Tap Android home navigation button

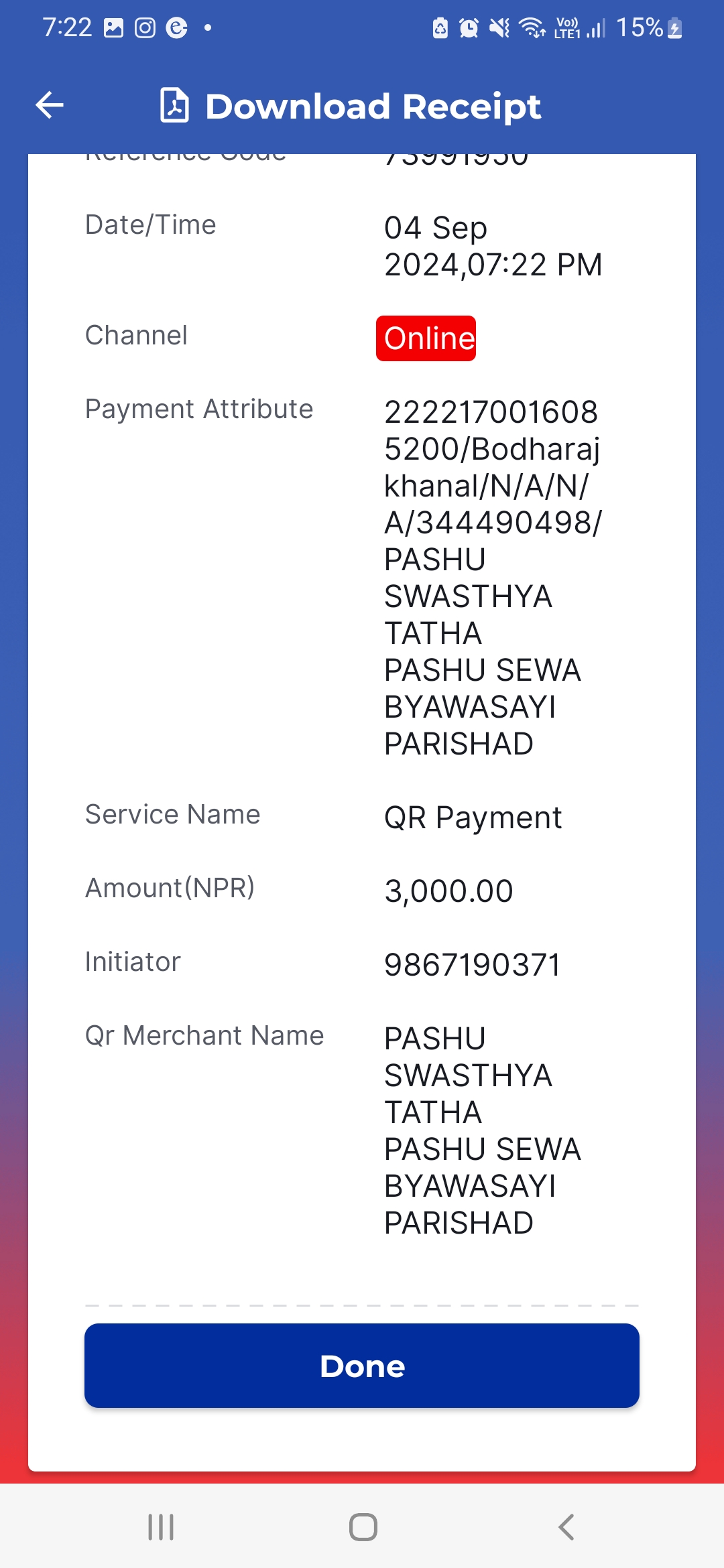[x=363, y=1527]
